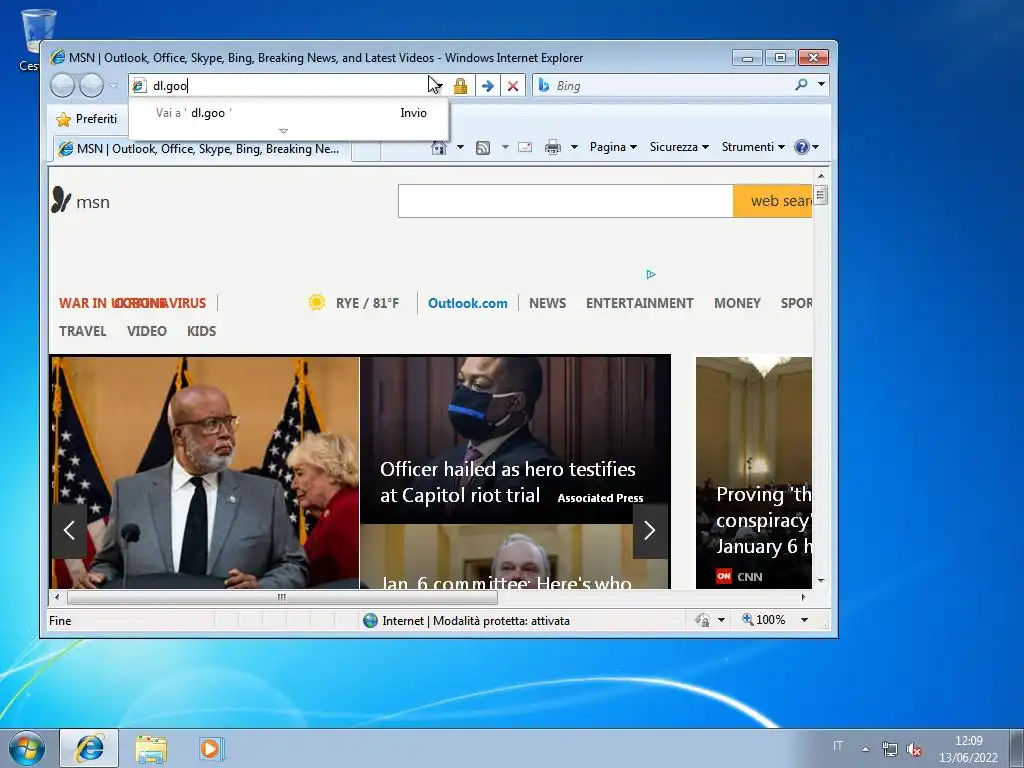Click the security lock icon in address bar
Image resolution: width=1024 pixels, height=768 pixels.
point(460,86)
